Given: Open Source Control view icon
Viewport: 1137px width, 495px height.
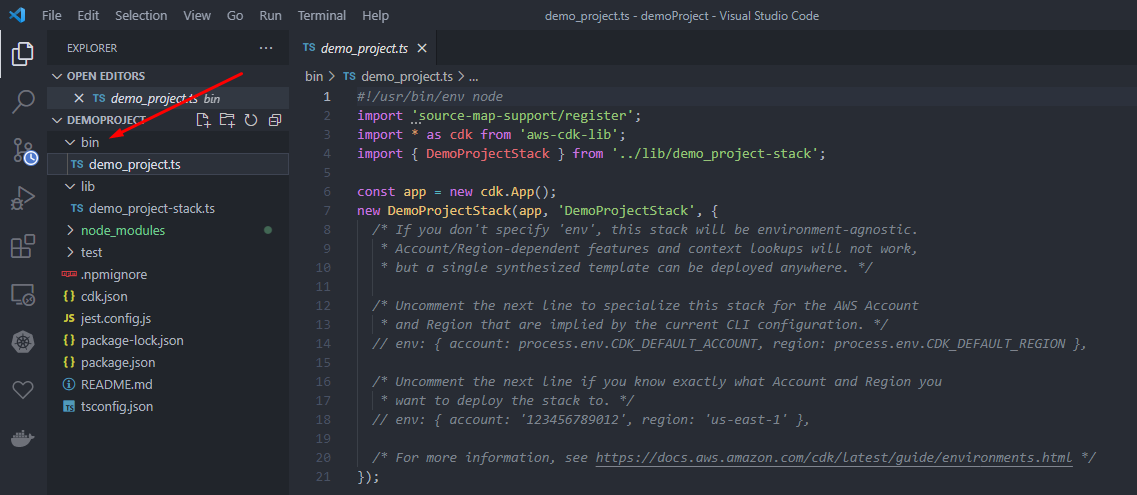Looking at the screenshot, I should [23, 151].
